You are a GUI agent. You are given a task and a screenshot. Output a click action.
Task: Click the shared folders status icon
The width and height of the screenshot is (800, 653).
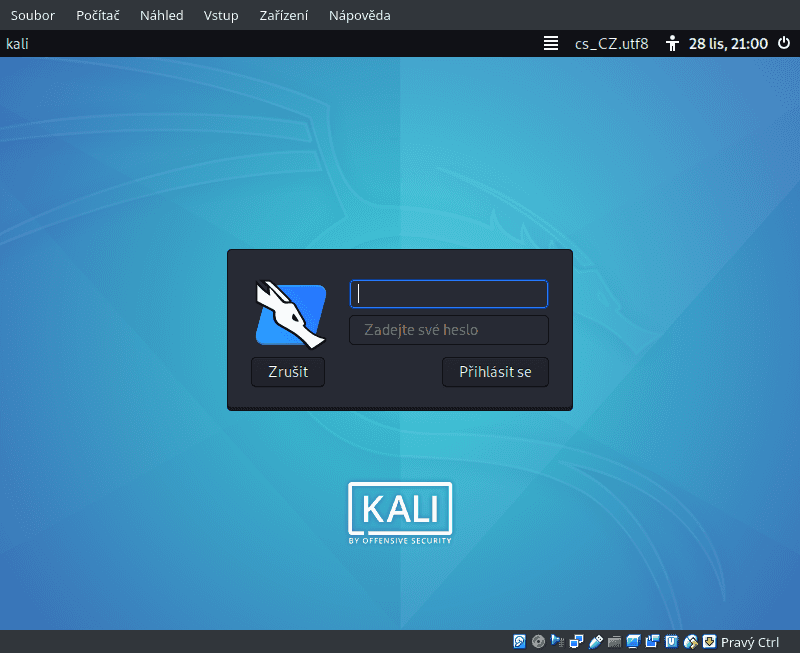650,641
